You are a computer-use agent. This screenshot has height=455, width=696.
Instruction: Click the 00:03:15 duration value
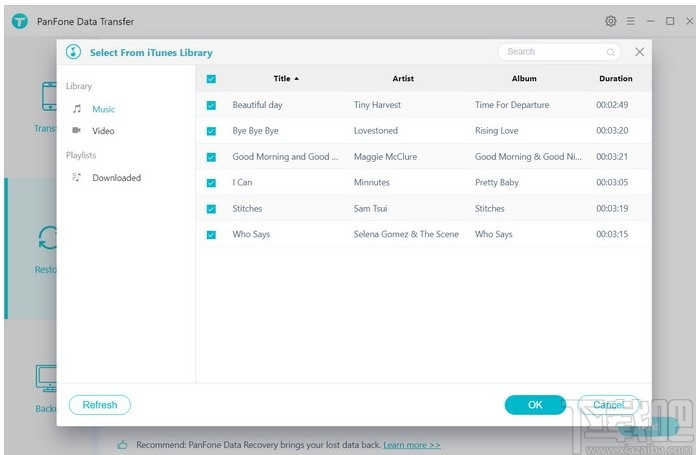pyautogui.click(x=612, y=234)
